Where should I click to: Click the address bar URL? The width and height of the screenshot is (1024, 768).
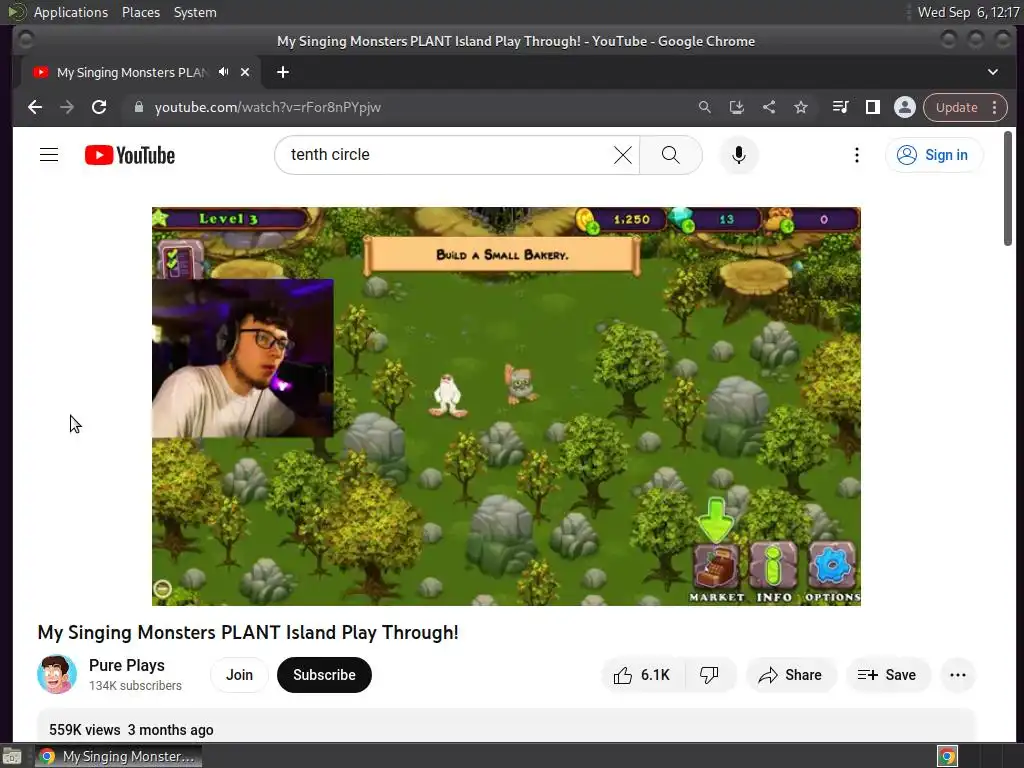(268, 107)
